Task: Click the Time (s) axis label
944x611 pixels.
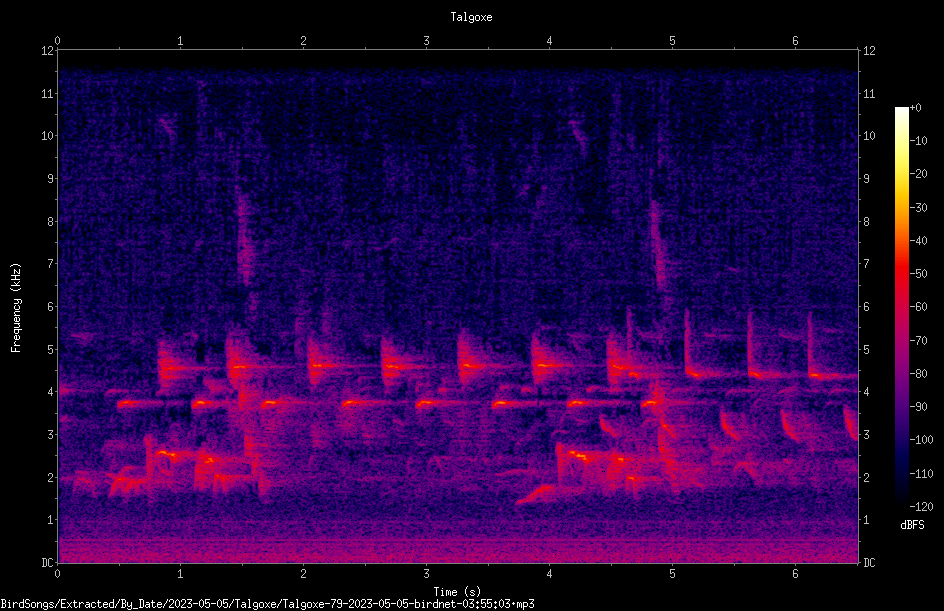Action: (x=457, y=592)
